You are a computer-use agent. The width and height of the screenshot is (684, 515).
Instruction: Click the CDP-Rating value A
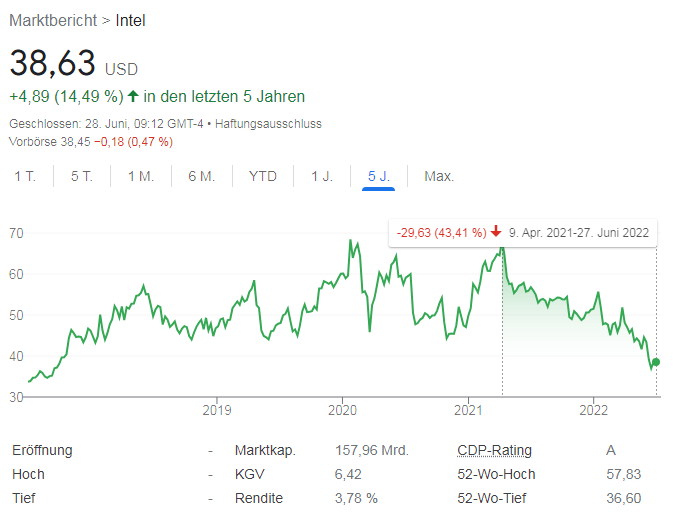coord(611,450)
